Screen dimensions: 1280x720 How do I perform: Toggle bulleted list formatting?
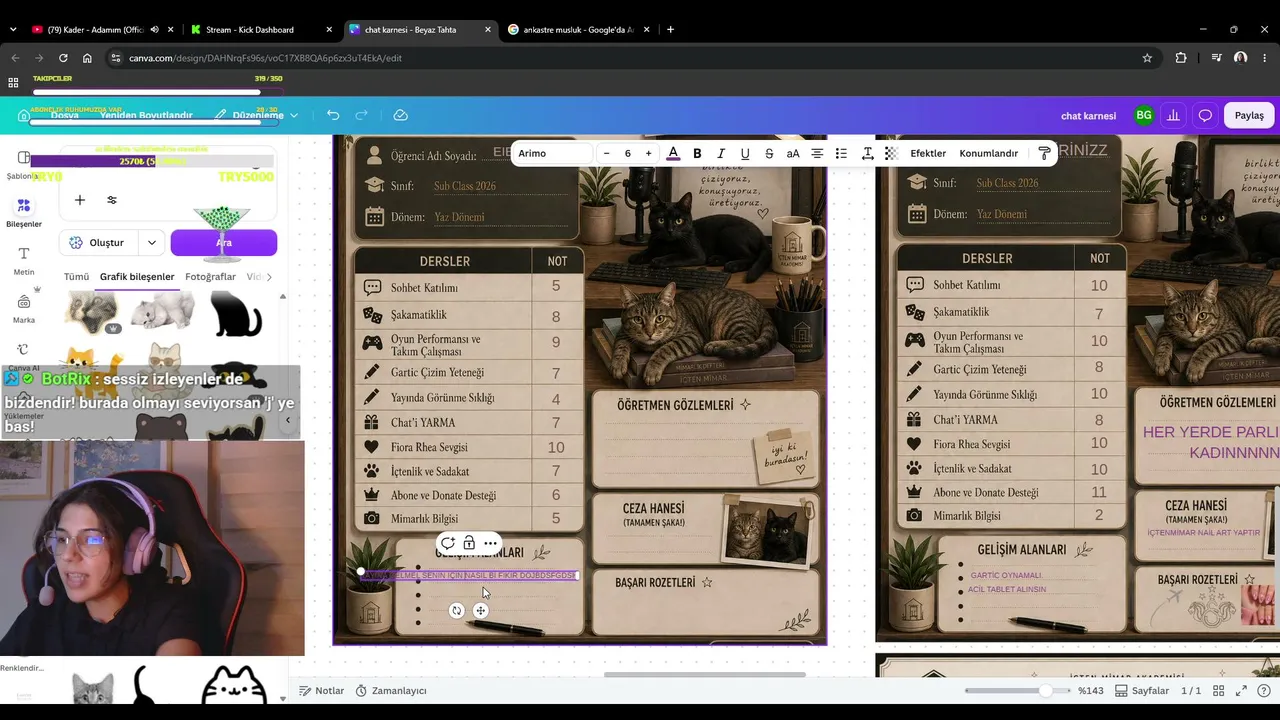[841, 153]
